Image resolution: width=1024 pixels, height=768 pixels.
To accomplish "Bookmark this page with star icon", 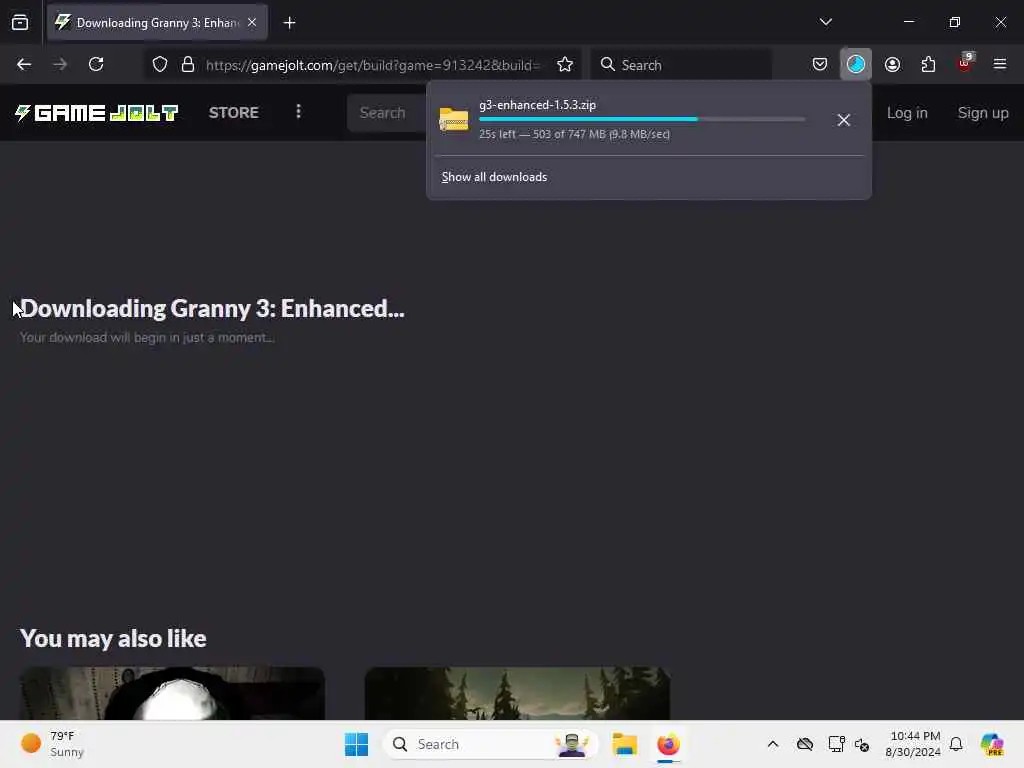I will click(x=565, y=64).
